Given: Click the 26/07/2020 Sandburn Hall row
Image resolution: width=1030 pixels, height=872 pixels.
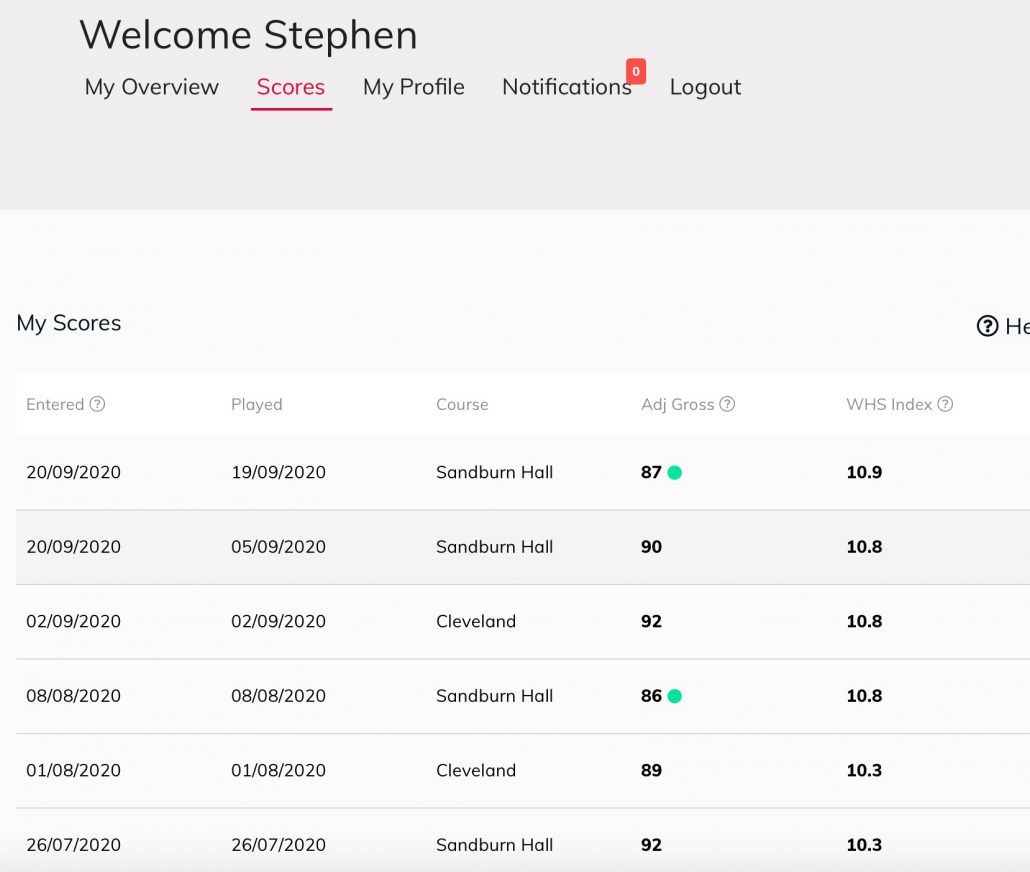Looking at the screenshot, I should click(x=400, y=845).
